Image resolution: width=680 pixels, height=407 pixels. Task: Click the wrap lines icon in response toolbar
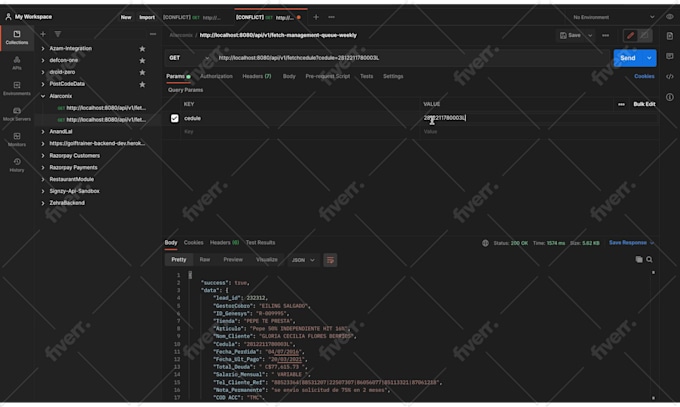[x=330, y=260]
